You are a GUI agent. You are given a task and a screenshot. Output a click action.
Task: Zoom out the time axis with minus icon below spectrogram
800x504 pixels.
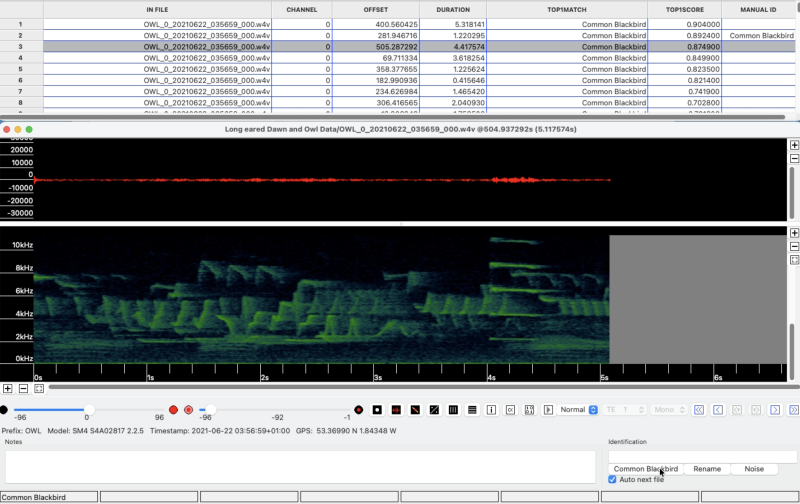tap(23, 389)
